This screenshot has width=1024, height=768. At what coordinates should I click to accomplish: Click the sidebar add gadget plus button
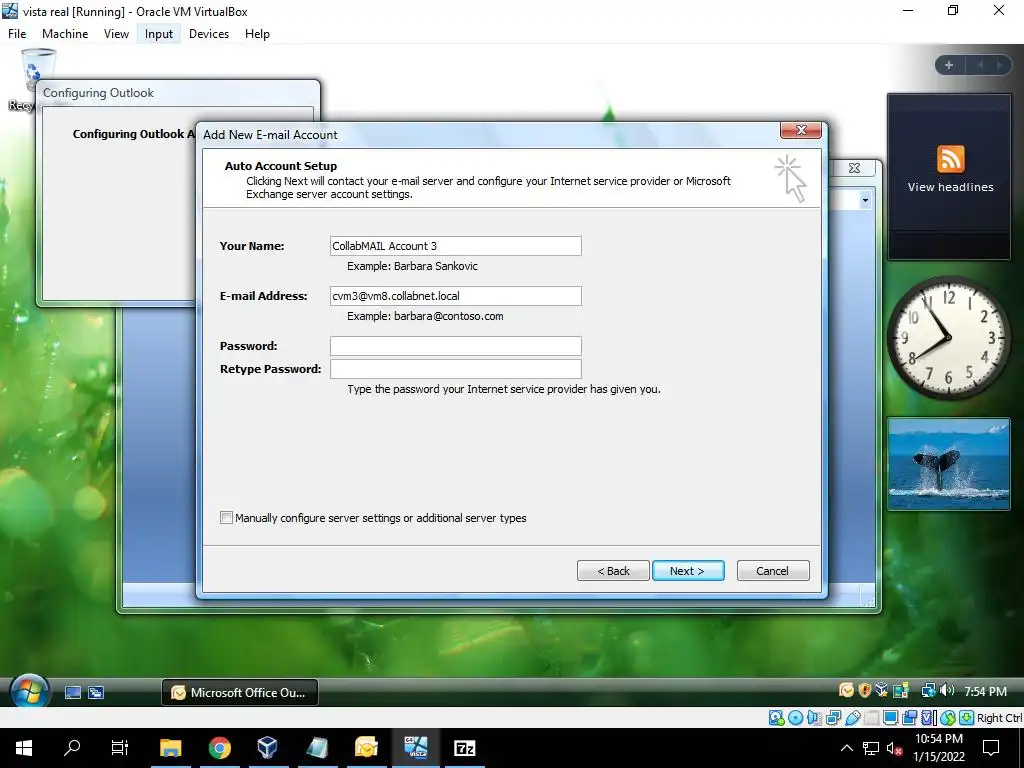(949, 65)
